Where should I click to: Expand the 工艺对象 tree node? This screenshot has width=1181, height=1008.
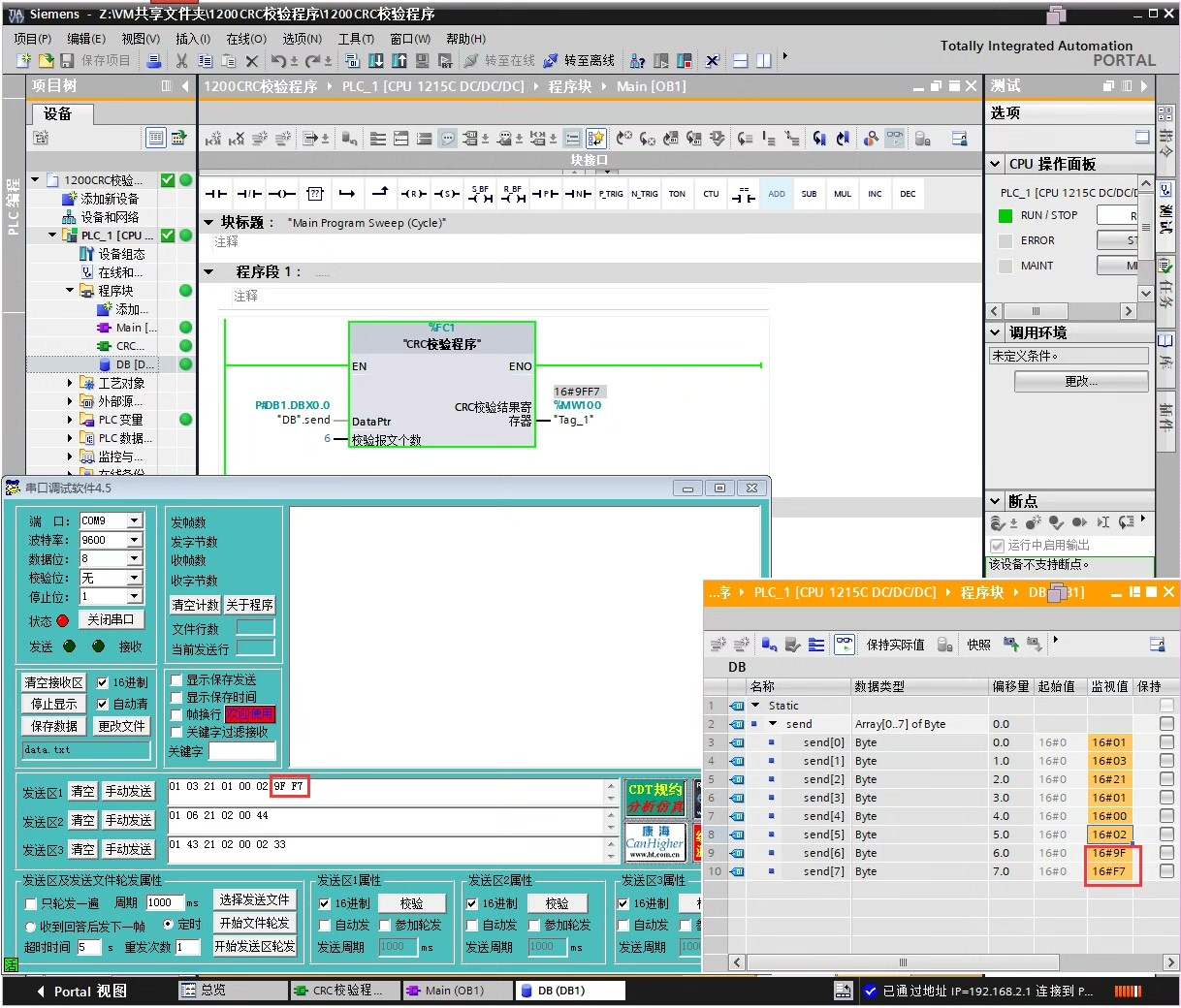70,383
